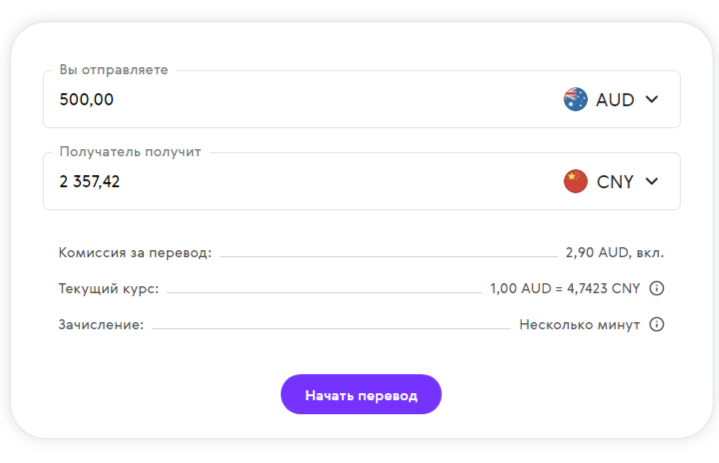Show info icon next to Несколько минут
The width and height of the screenshot is (719, 463).
pos(657,325)
